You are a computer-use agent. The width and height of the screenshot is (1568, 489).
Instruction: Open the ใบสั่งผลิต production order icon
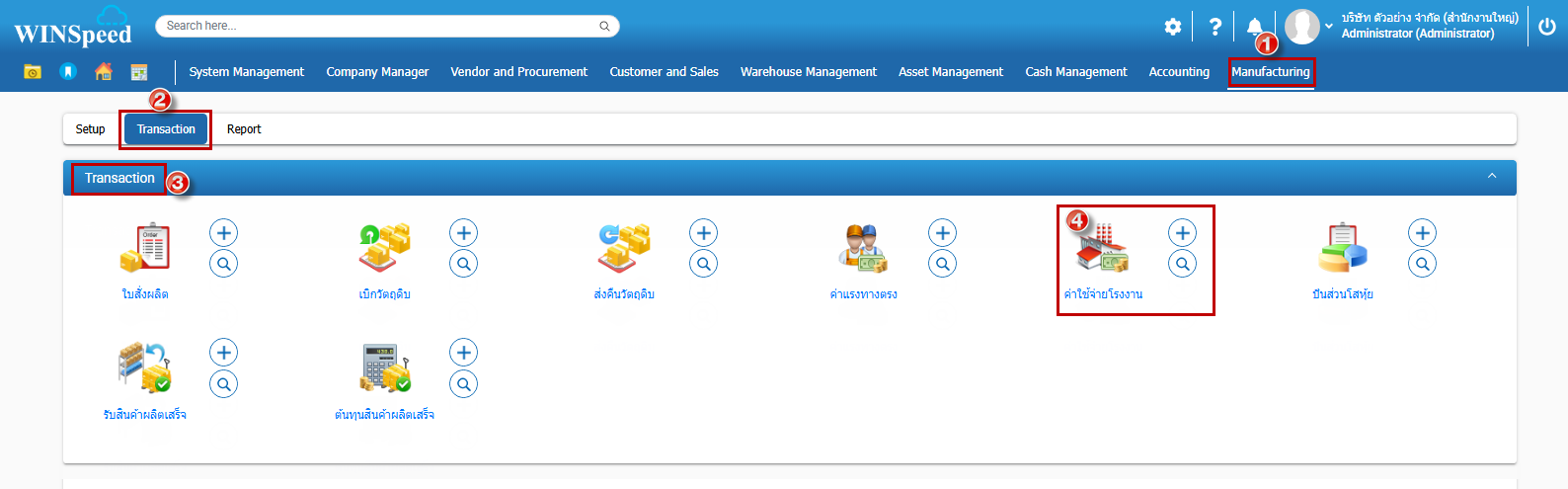[145, 248]
